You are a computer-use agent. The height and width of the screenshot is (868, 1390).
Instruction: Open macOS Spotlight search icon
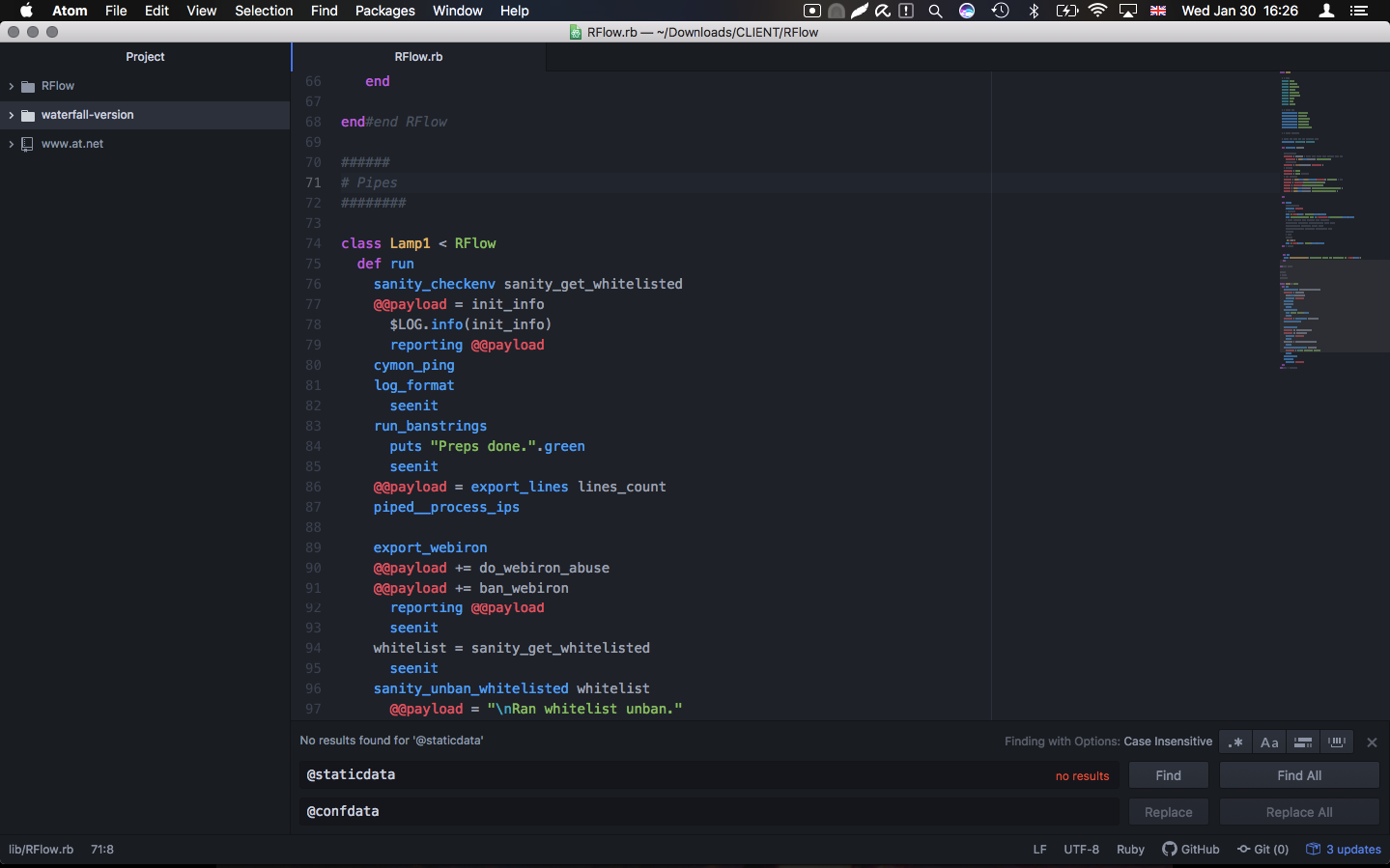pyautogui.click(x=935, y=11)
